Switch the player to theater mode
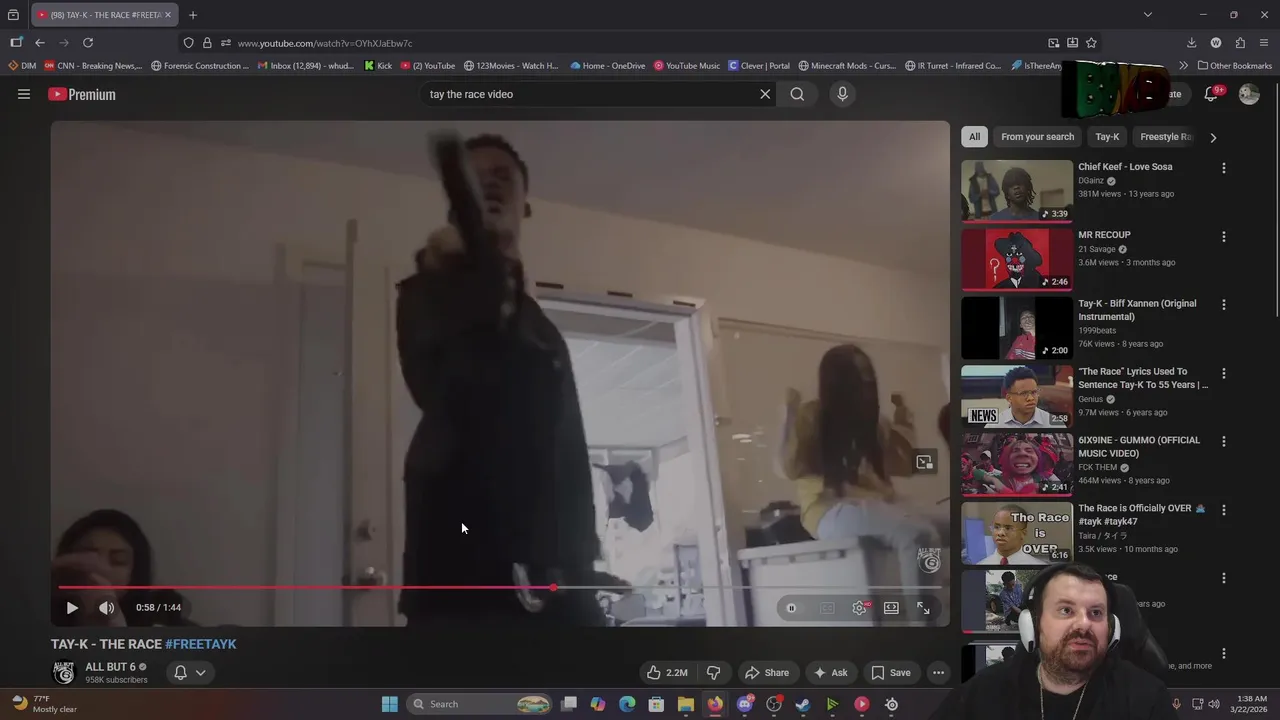1280x720 pixels. (891, 608)
